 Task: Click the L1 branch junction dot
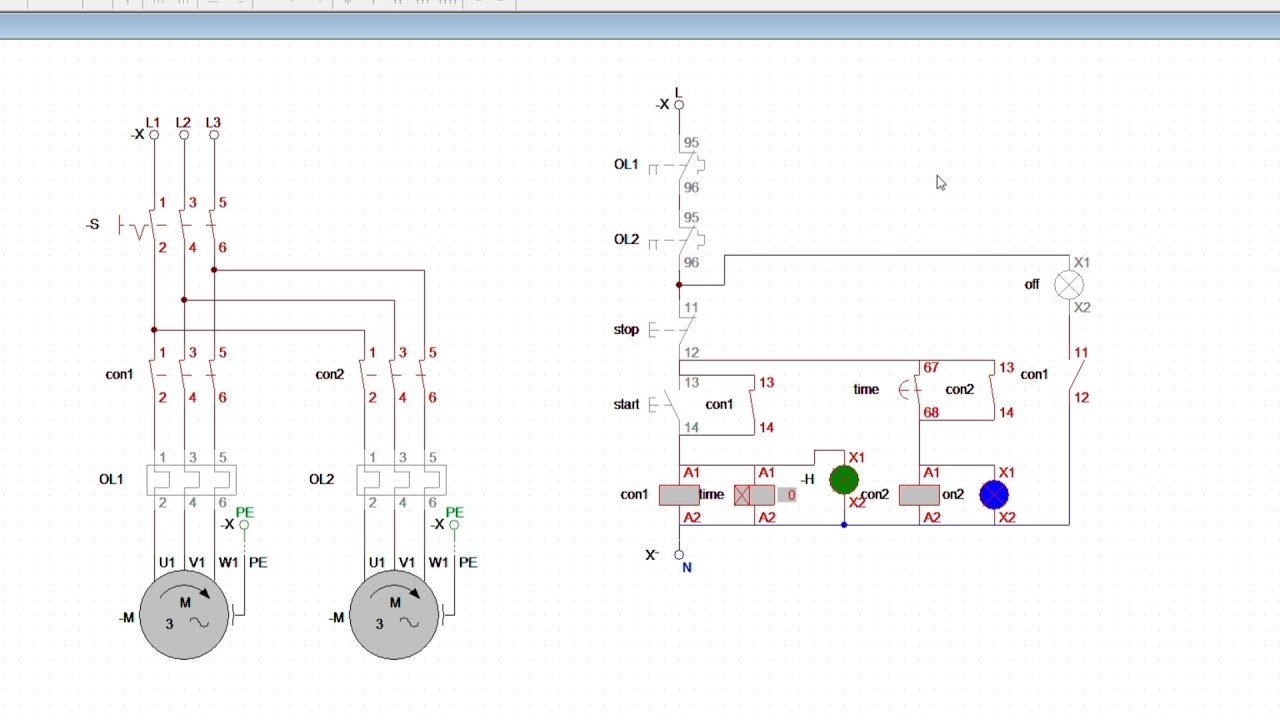(154, 330)
